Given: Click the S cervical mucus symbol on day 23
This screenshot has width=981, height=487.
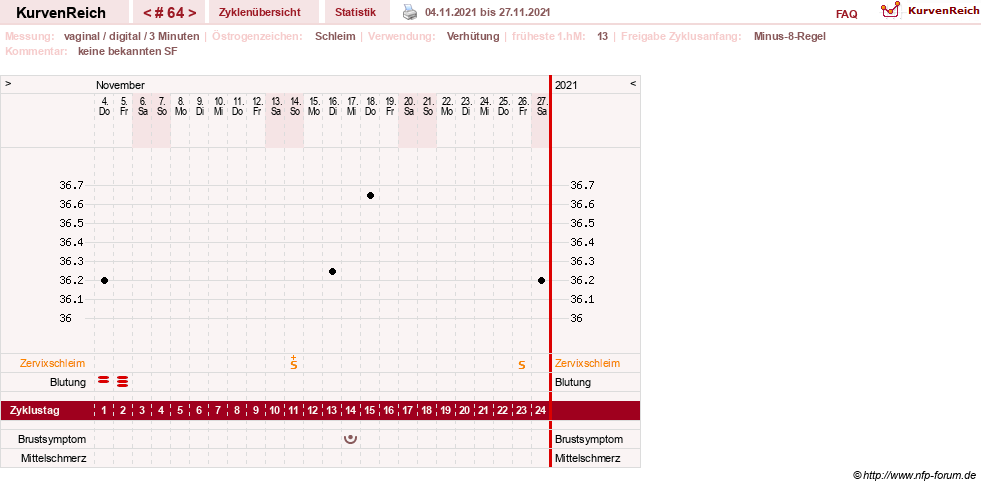Looking at the screenshot, I should [x=522, y=365].
